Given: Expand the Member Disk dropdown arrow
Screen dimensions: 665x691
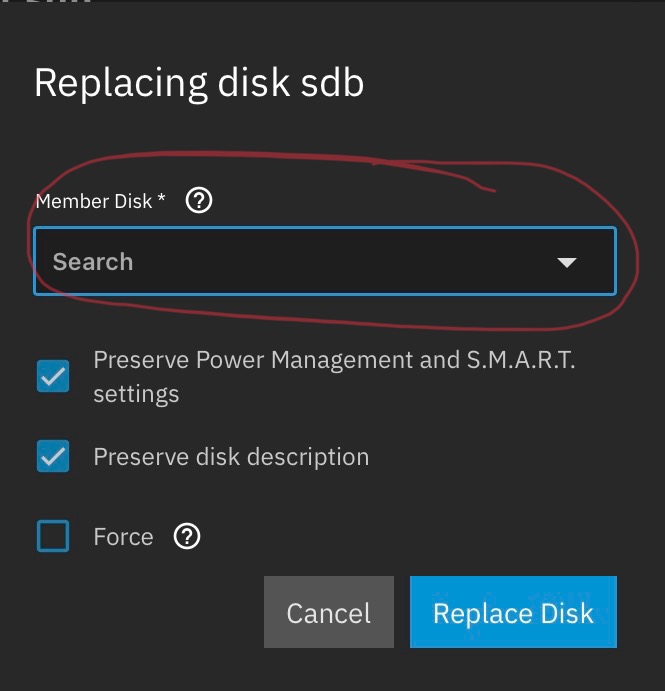Looking at the screenshot, I should coord(567,263).
